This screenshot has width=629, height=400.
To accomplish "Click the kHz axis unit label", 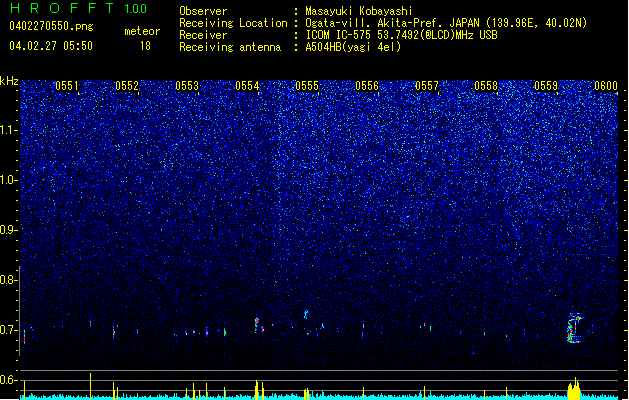I will pyautogui.click(x=9, y=81).
